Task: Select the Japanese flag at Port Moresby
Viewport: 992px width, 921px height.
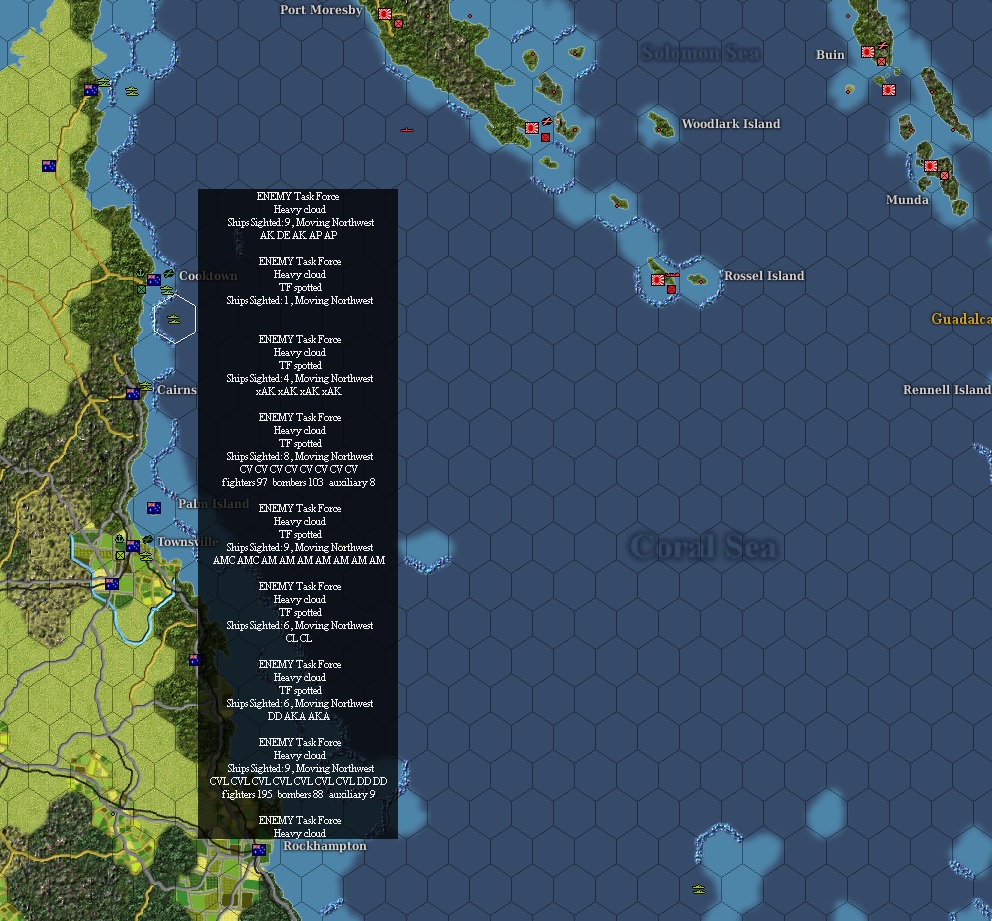Action: click(385, 14)
